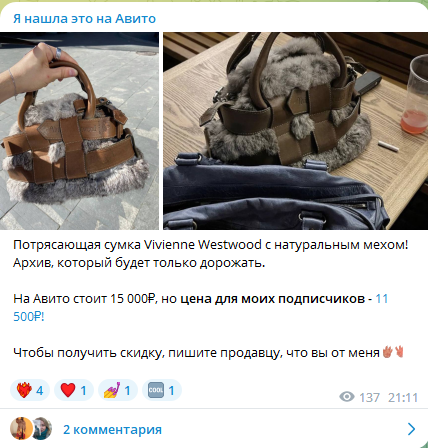Toggle the writing hand reaction

click(x=118, y=390)
